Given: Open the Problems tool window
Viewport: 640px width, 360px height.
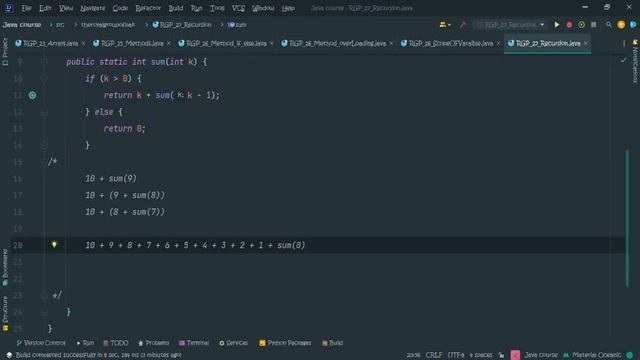Looking at the screenshot, I should pyautogui.click(x=153, y=343).
